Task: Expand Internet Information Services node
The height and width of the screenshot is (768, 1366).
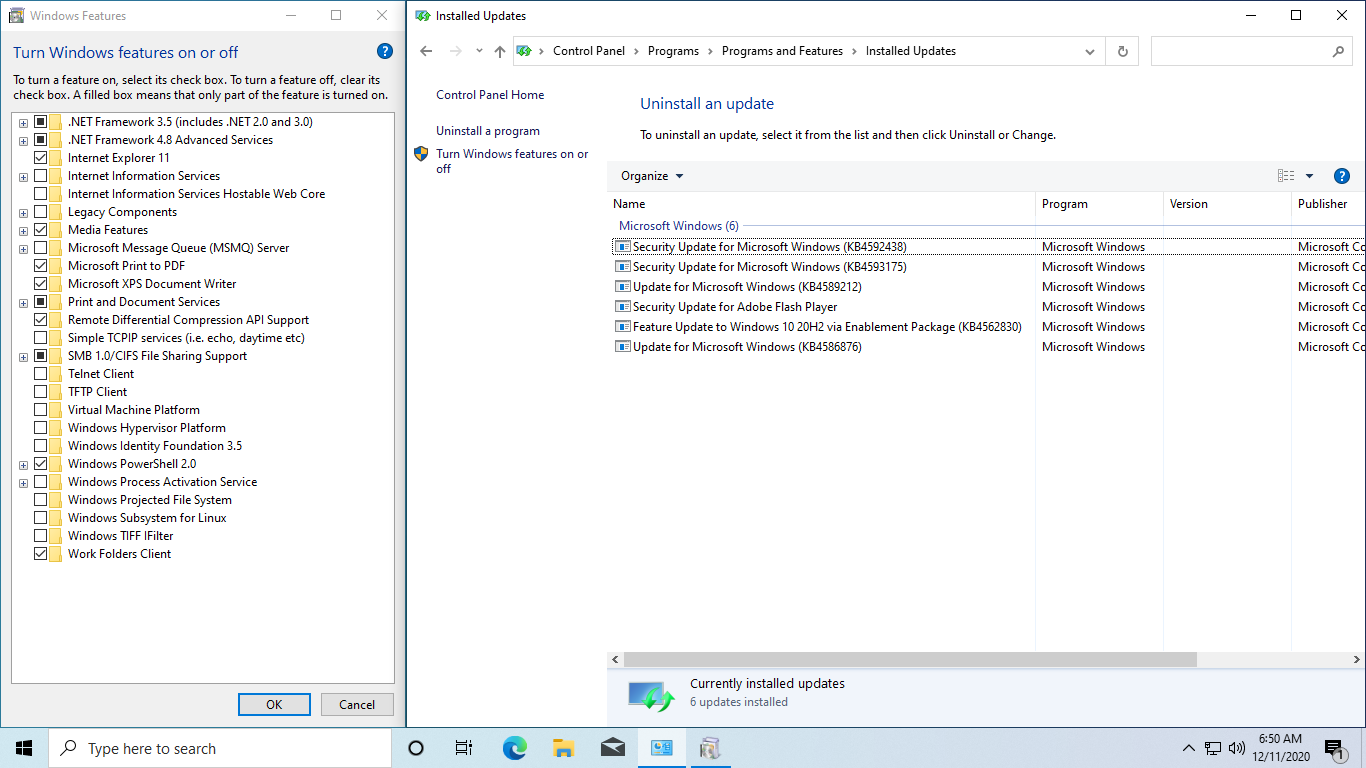Action: (23, 176)
